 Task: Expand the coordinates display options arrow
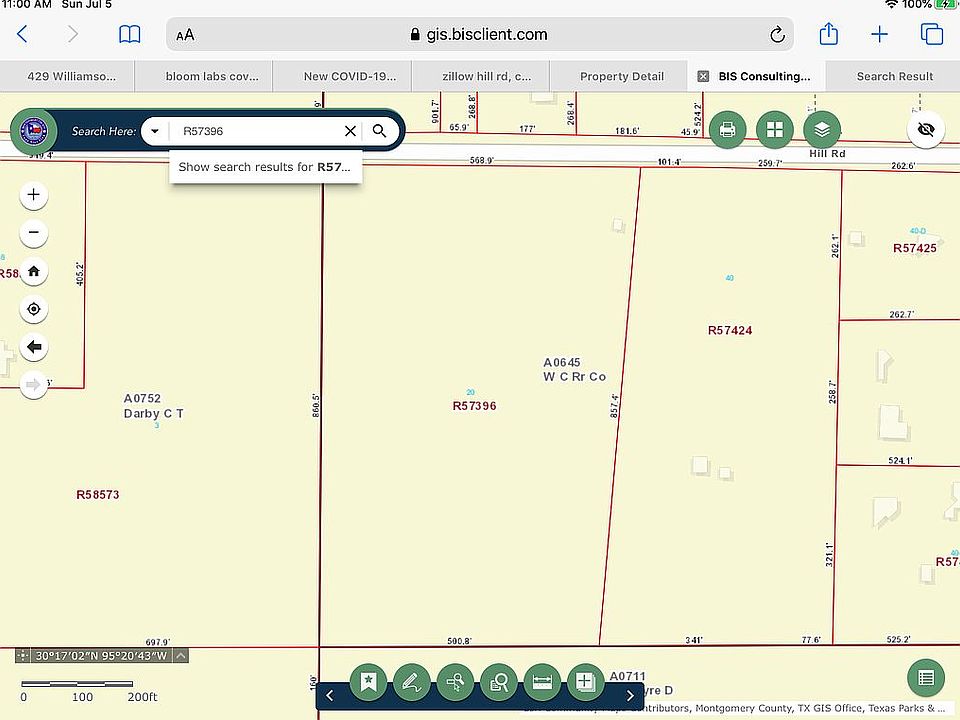181,656
